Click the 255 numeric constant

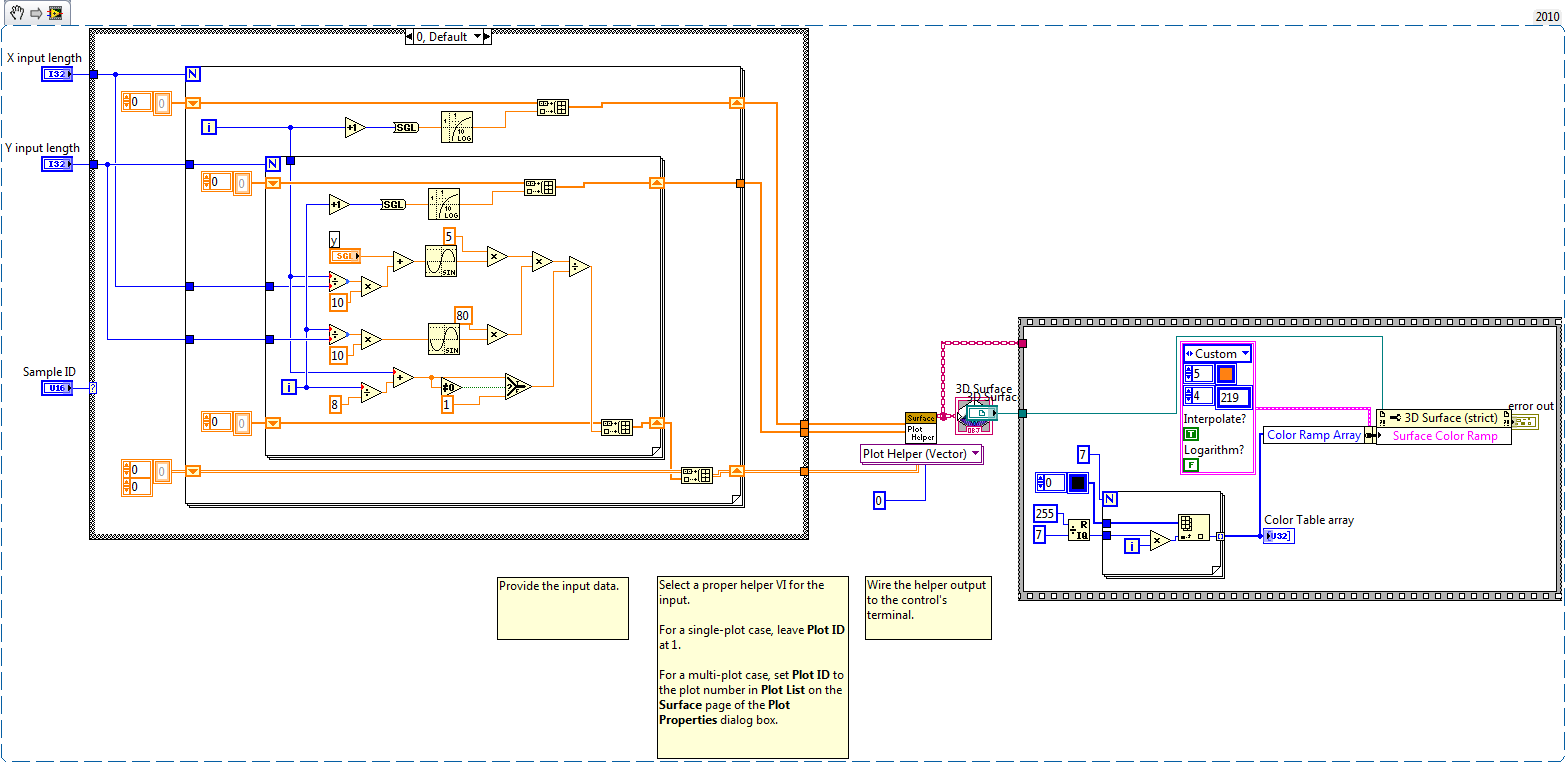(x=1045, y=514)
